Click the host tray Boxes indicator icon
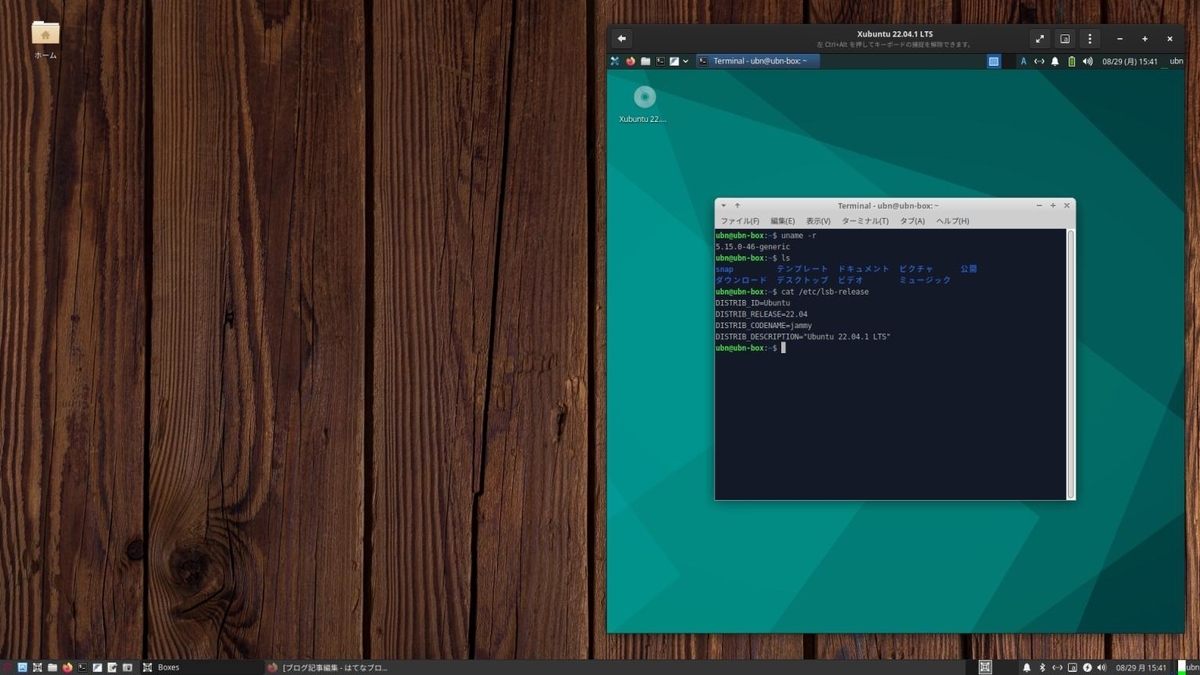Viewport: 1200px width, 675px height. click(x=985, y=667)
